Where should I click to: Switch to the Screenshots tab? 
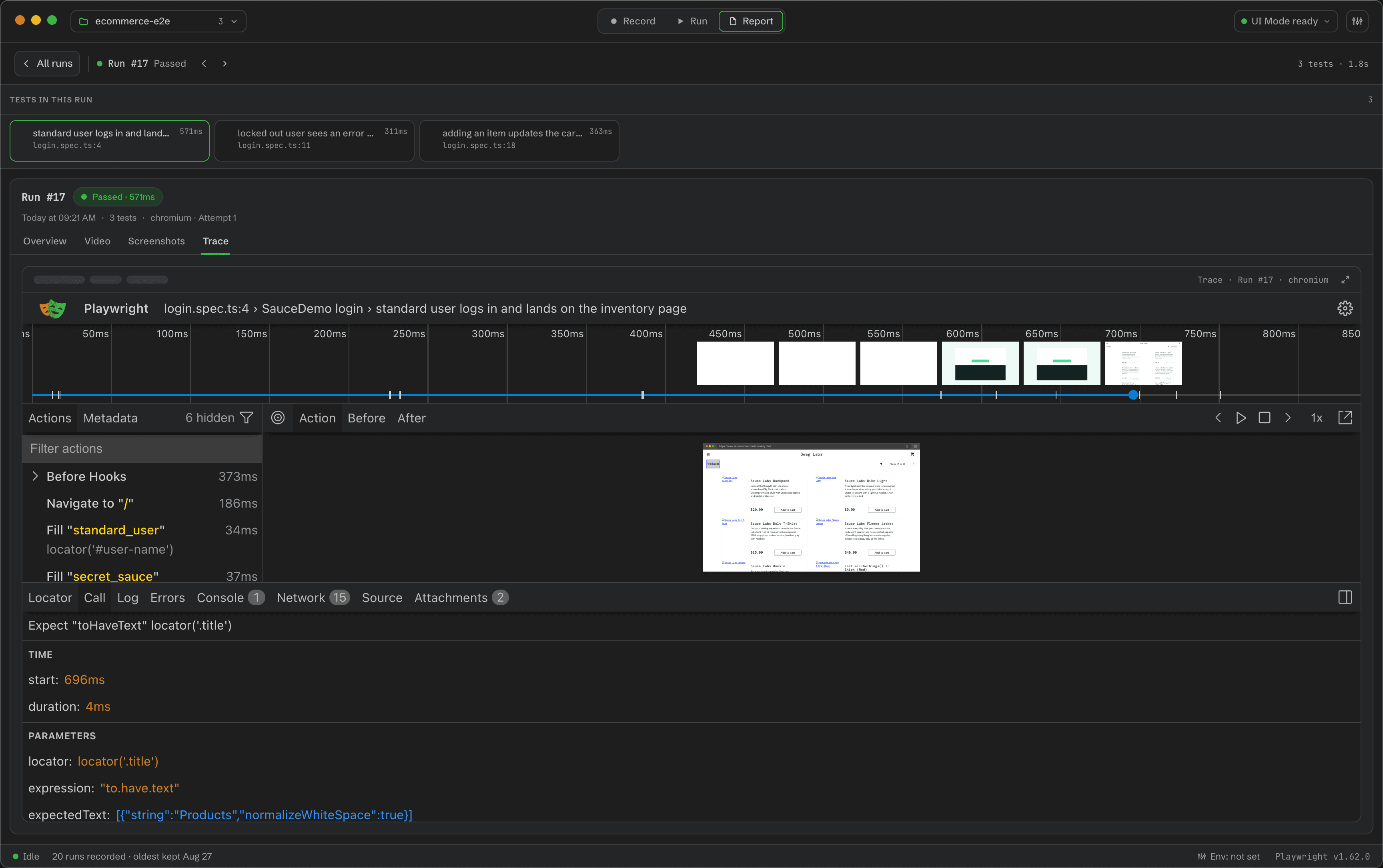click(x=156, y=241)
